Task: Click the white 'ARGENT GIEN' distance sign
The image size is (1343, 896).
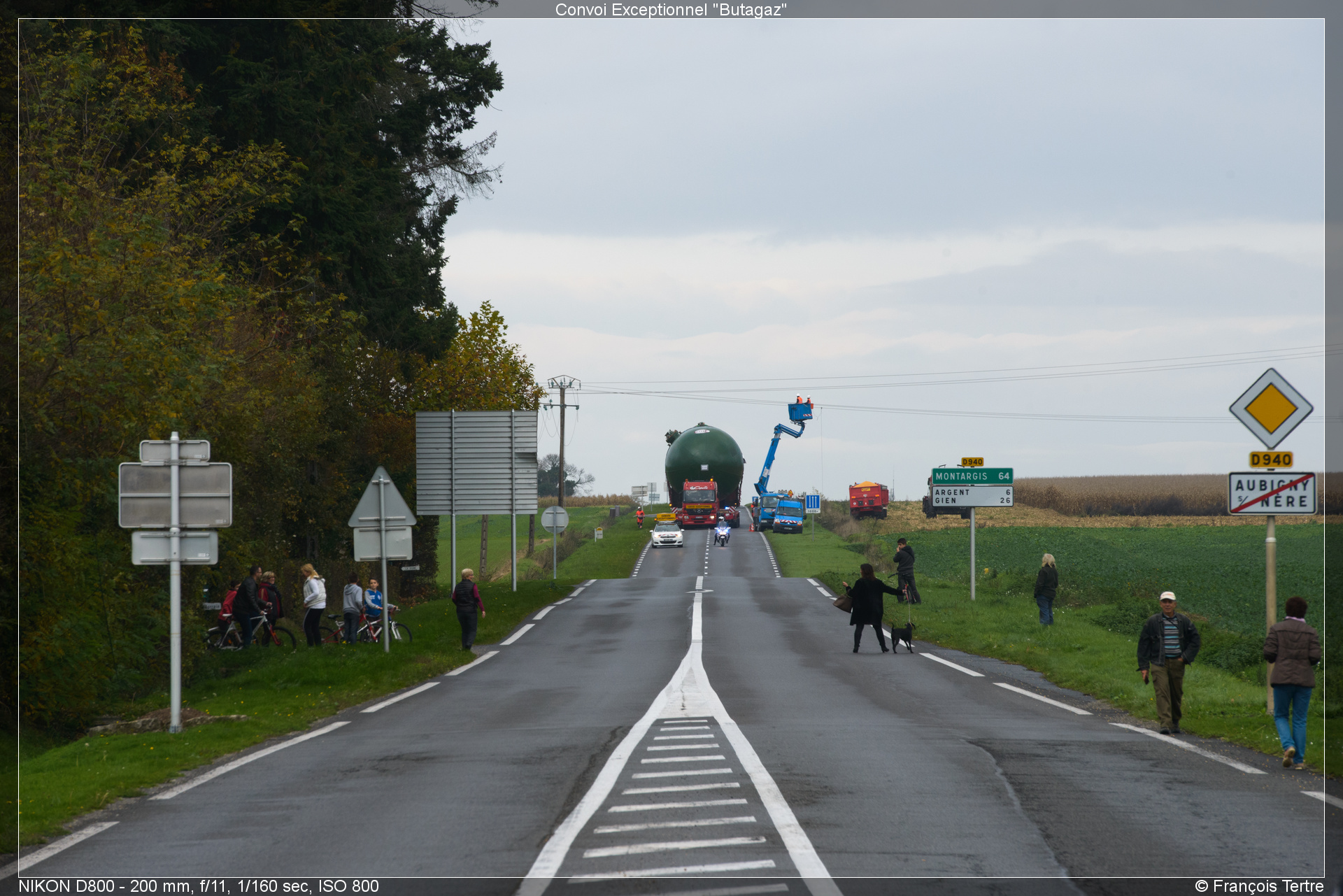Action: click(x=972, y=497)
